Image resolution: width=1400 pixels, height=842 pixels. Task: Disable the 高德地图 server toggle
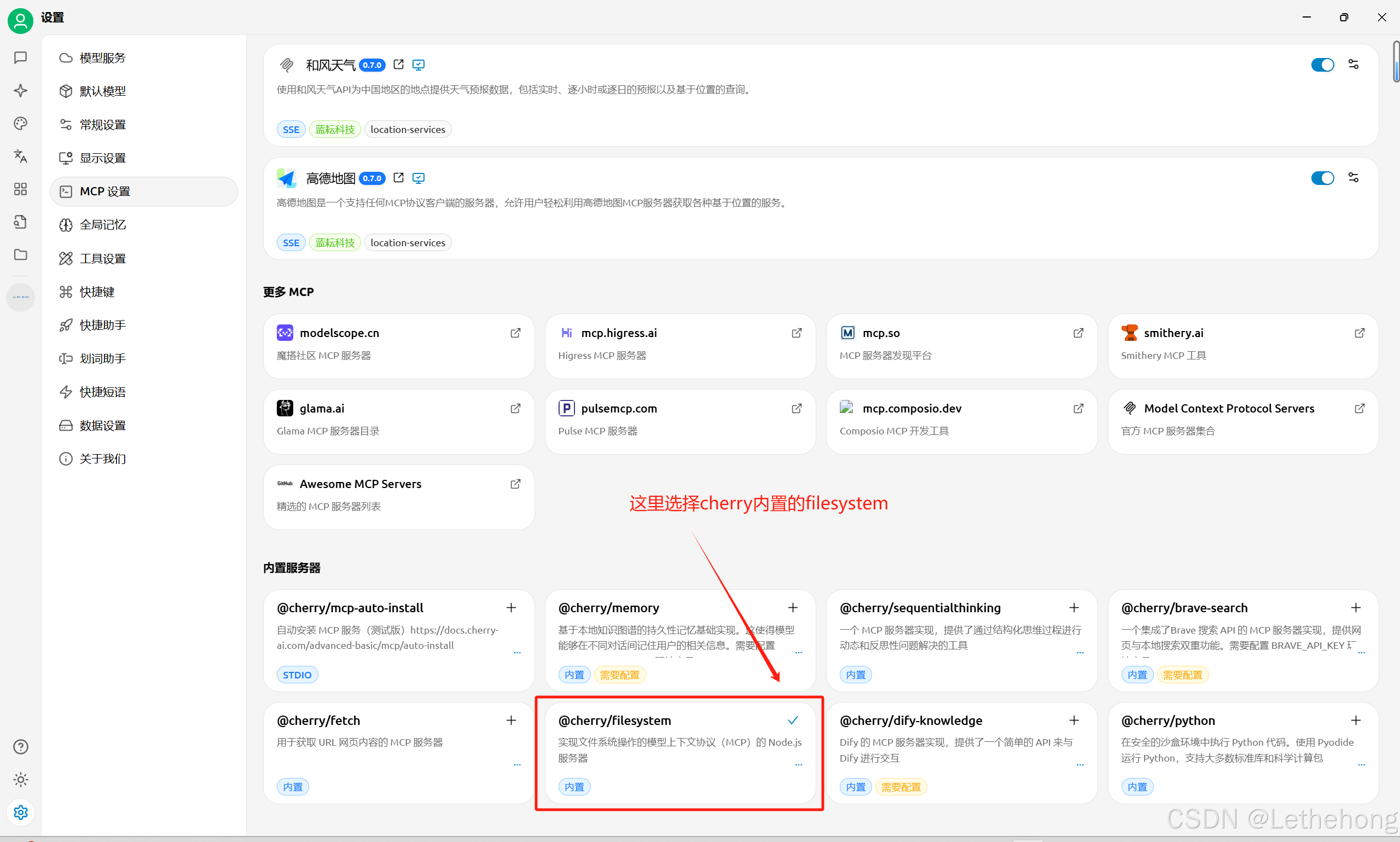1322,178
